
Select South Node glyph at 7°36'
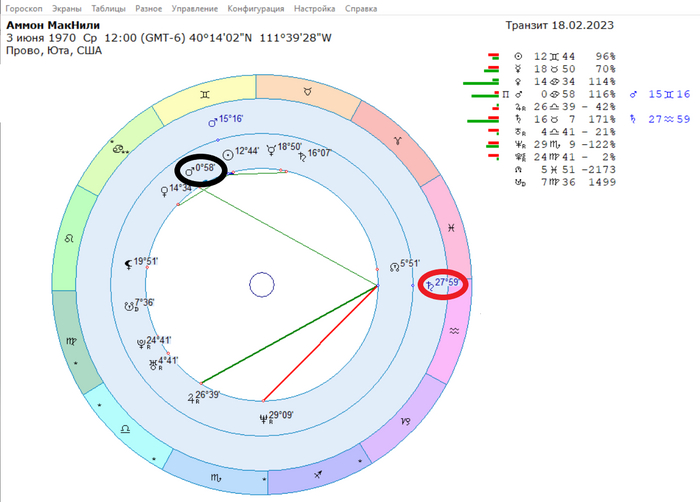(x=129, y=306)
